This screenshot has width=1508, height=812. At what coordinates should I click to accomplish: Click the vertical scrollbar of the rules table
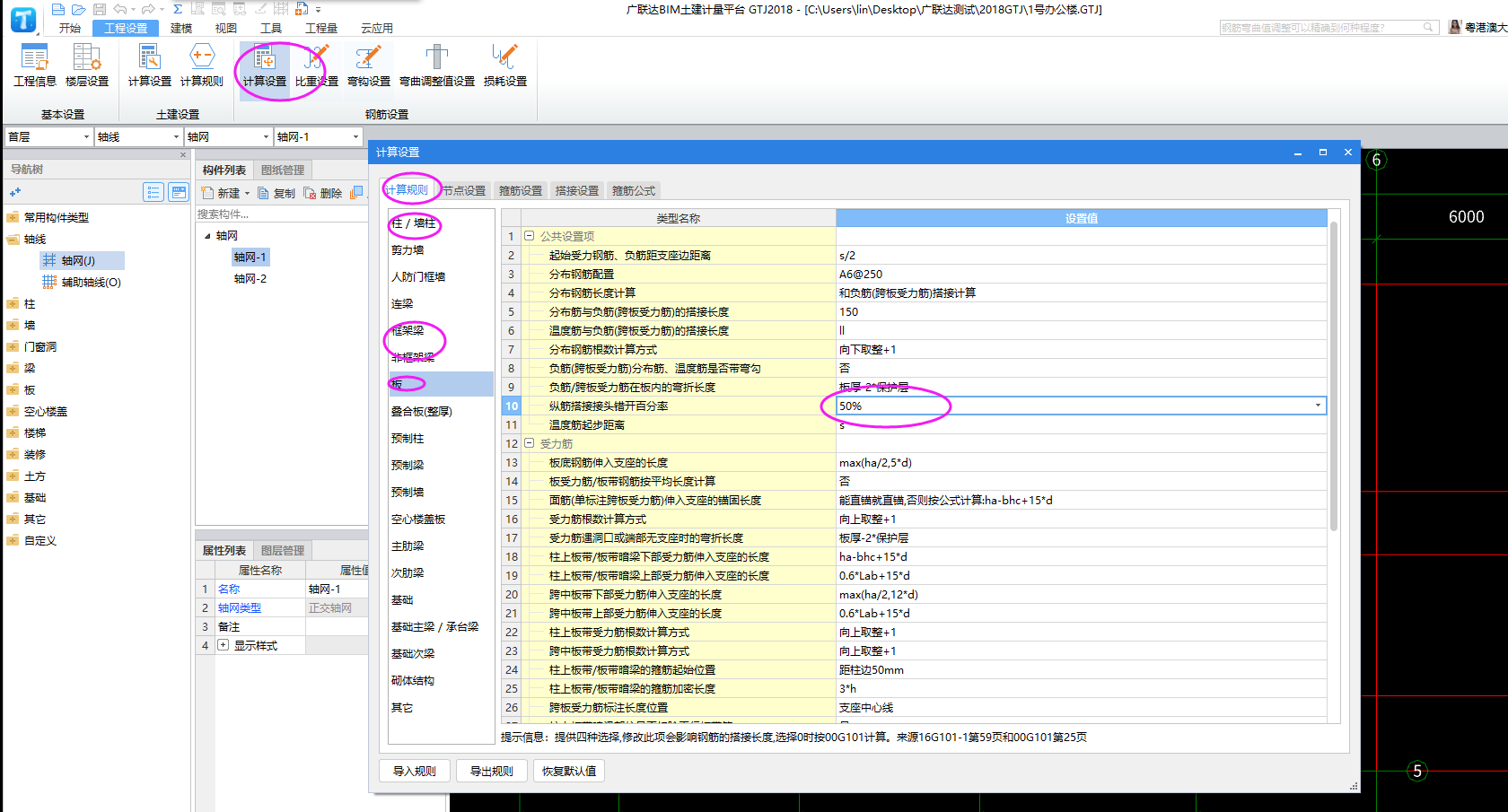1334,377
